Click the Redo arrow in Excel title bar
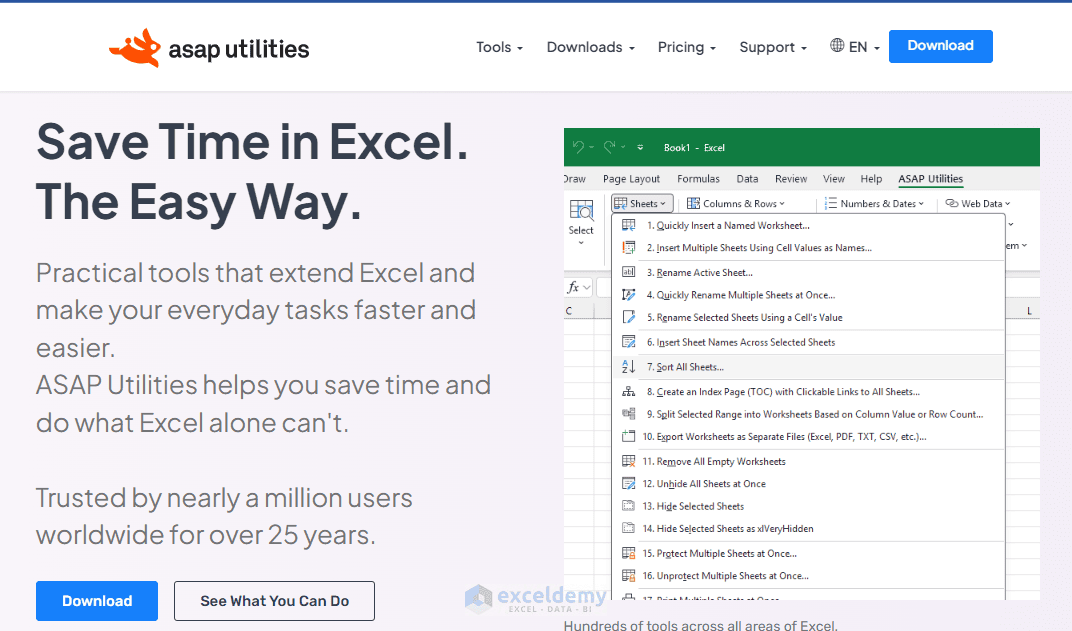 610,147
